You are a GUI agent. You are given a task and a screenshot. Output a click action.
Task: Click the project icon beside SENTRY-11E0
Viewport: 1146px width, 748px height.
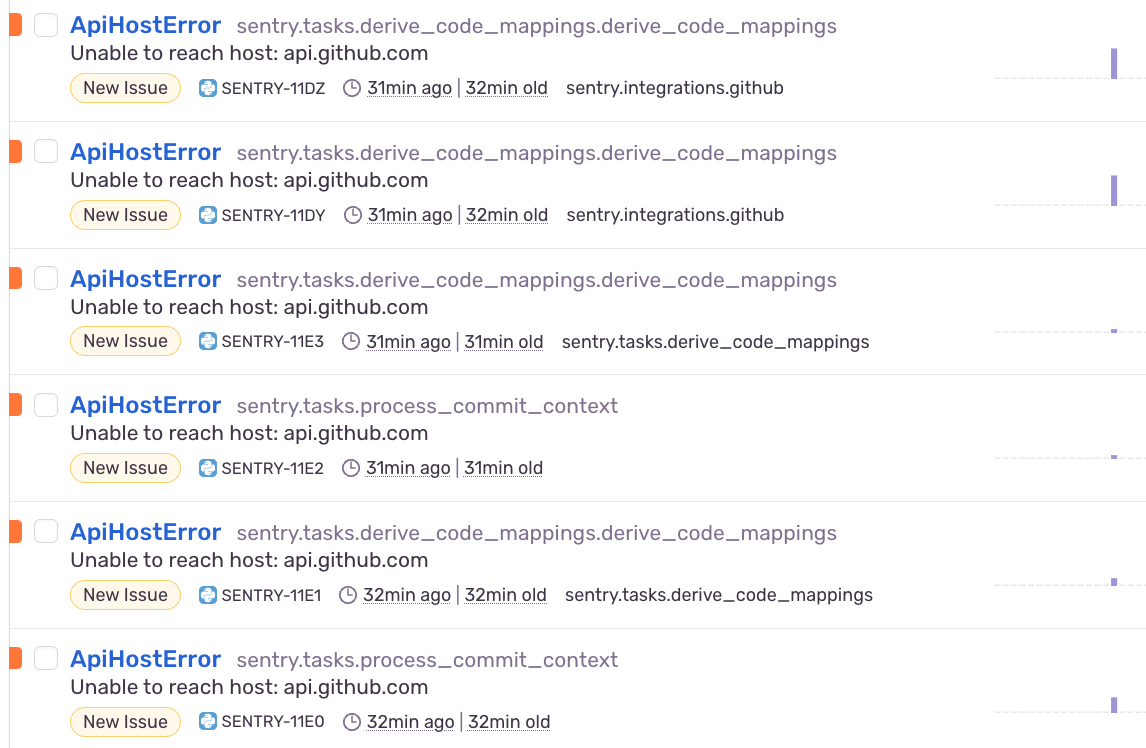[x=207, y=722]
